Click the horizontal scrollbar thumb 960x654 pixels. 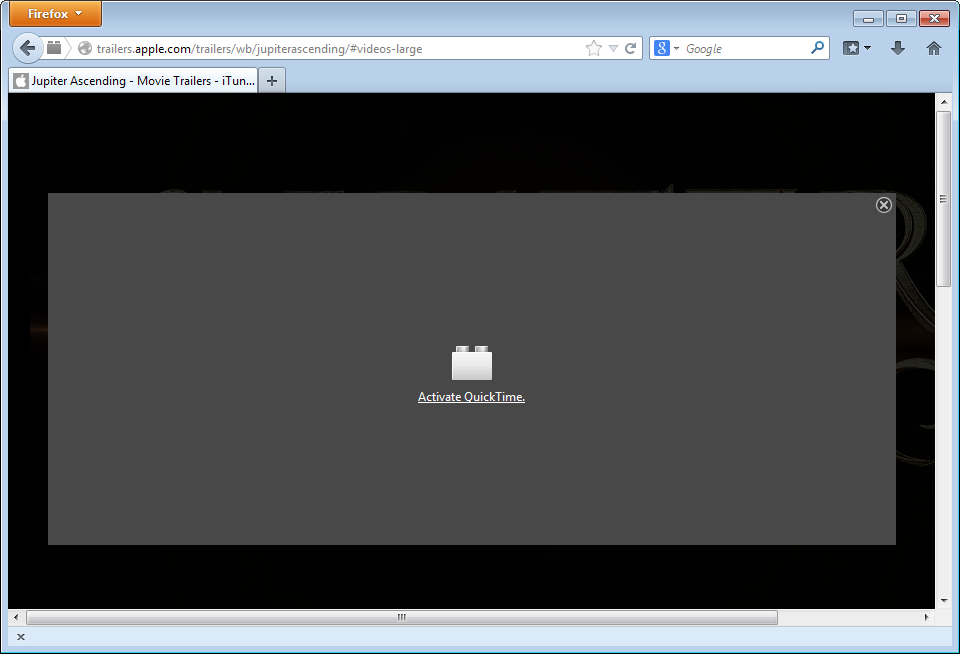coord(400,617)
